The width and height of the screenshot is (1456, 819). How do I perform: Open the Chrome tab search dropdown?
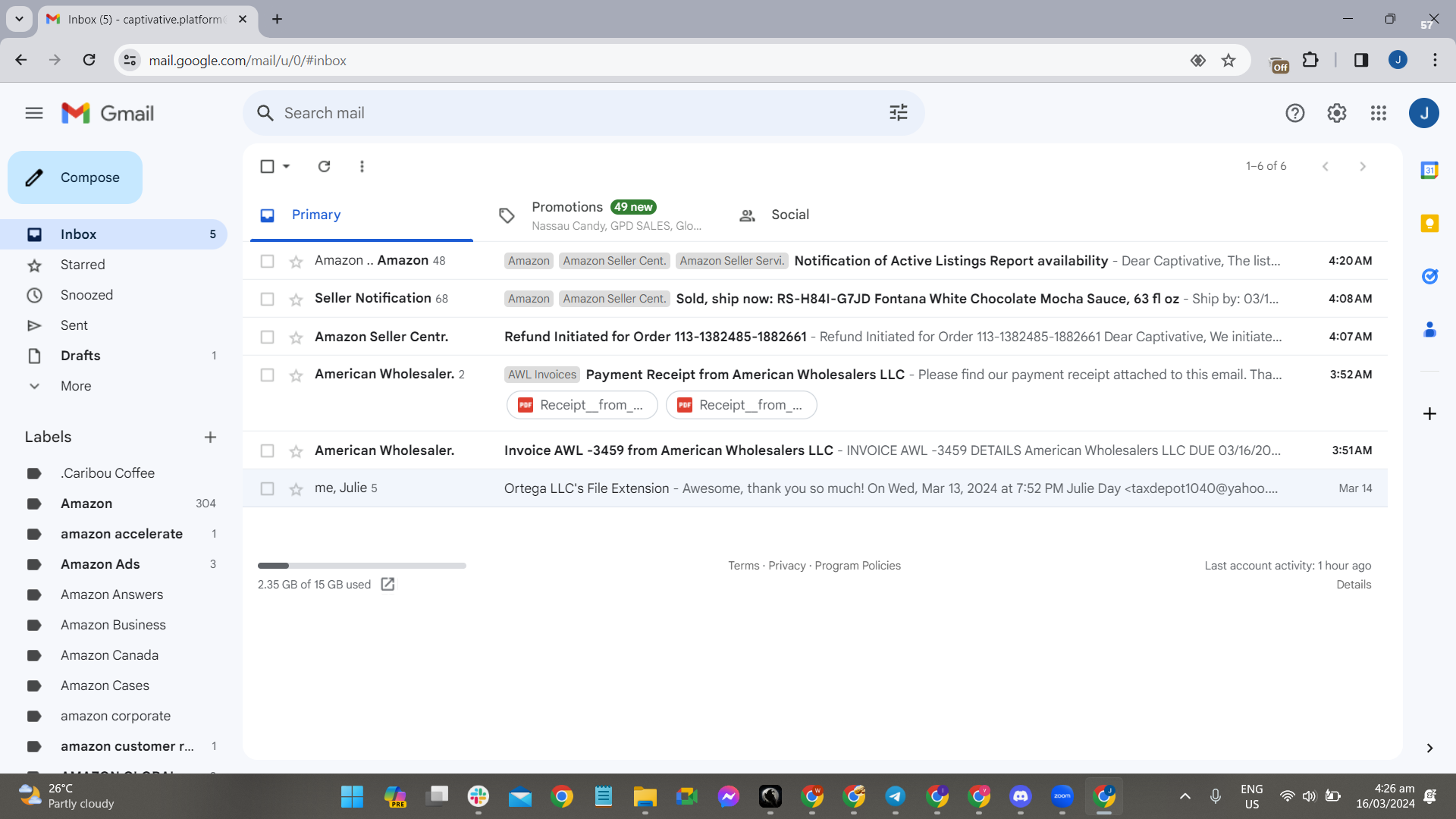tap(19, 19)
